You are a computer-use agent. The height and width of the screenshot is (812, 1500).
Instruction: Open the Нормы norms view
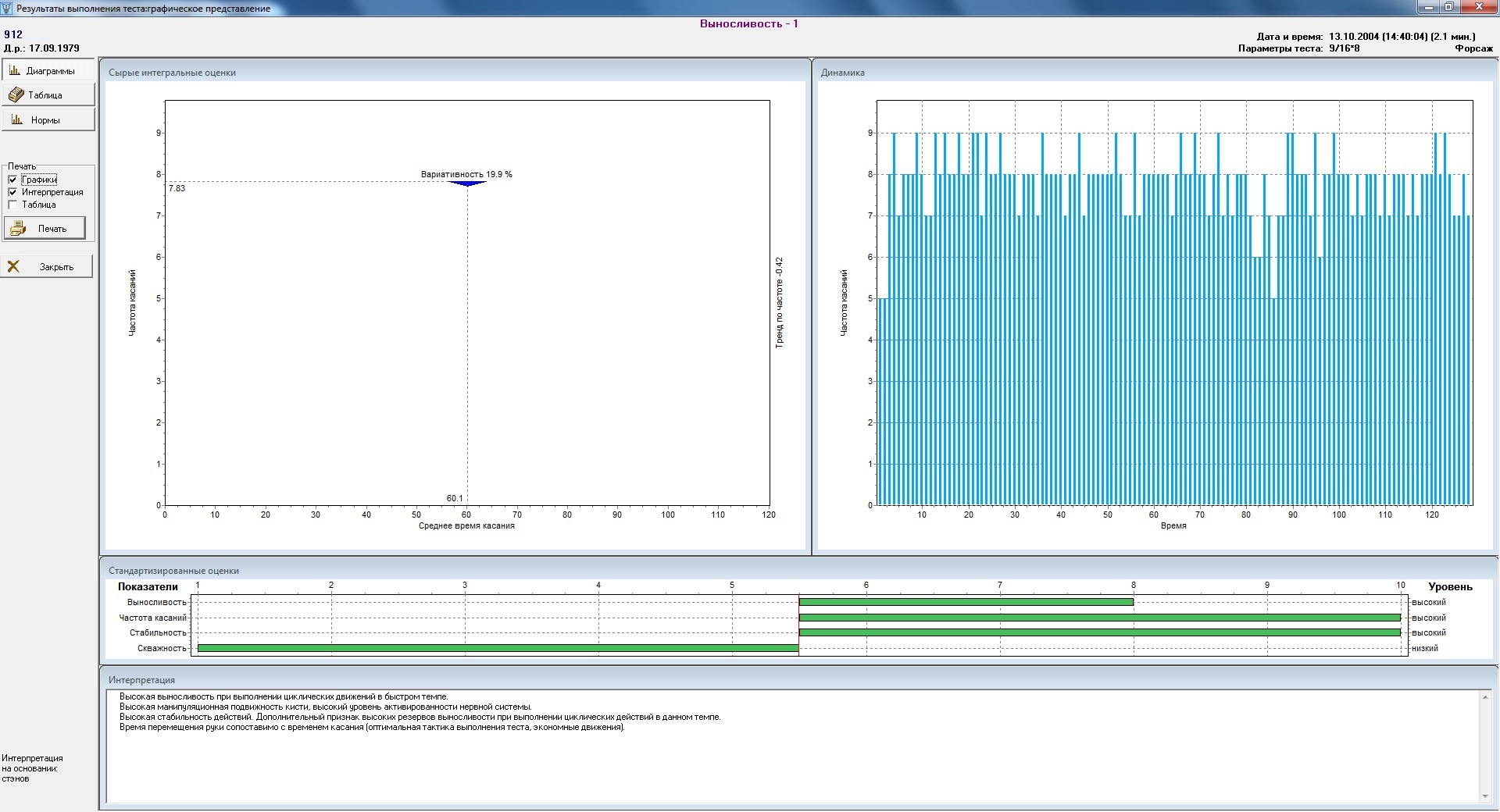(x=48, y=120)
